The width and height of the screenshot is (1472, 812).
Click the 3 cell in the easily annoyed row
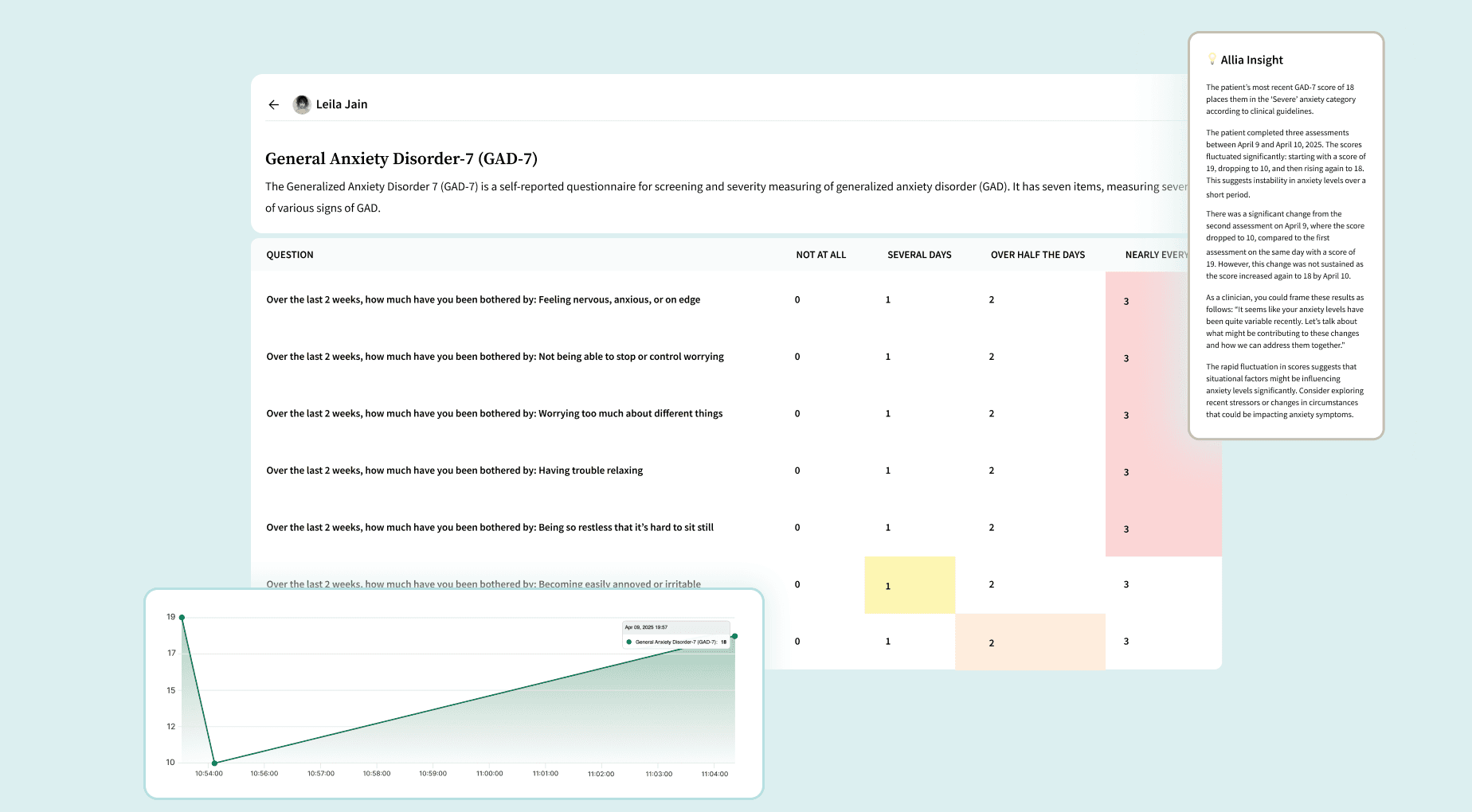pos(1126,584)
